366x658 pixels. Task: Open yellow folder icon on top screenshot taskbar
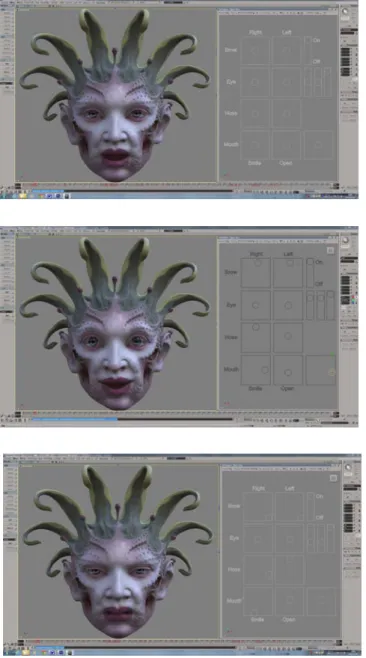[23, 196]
